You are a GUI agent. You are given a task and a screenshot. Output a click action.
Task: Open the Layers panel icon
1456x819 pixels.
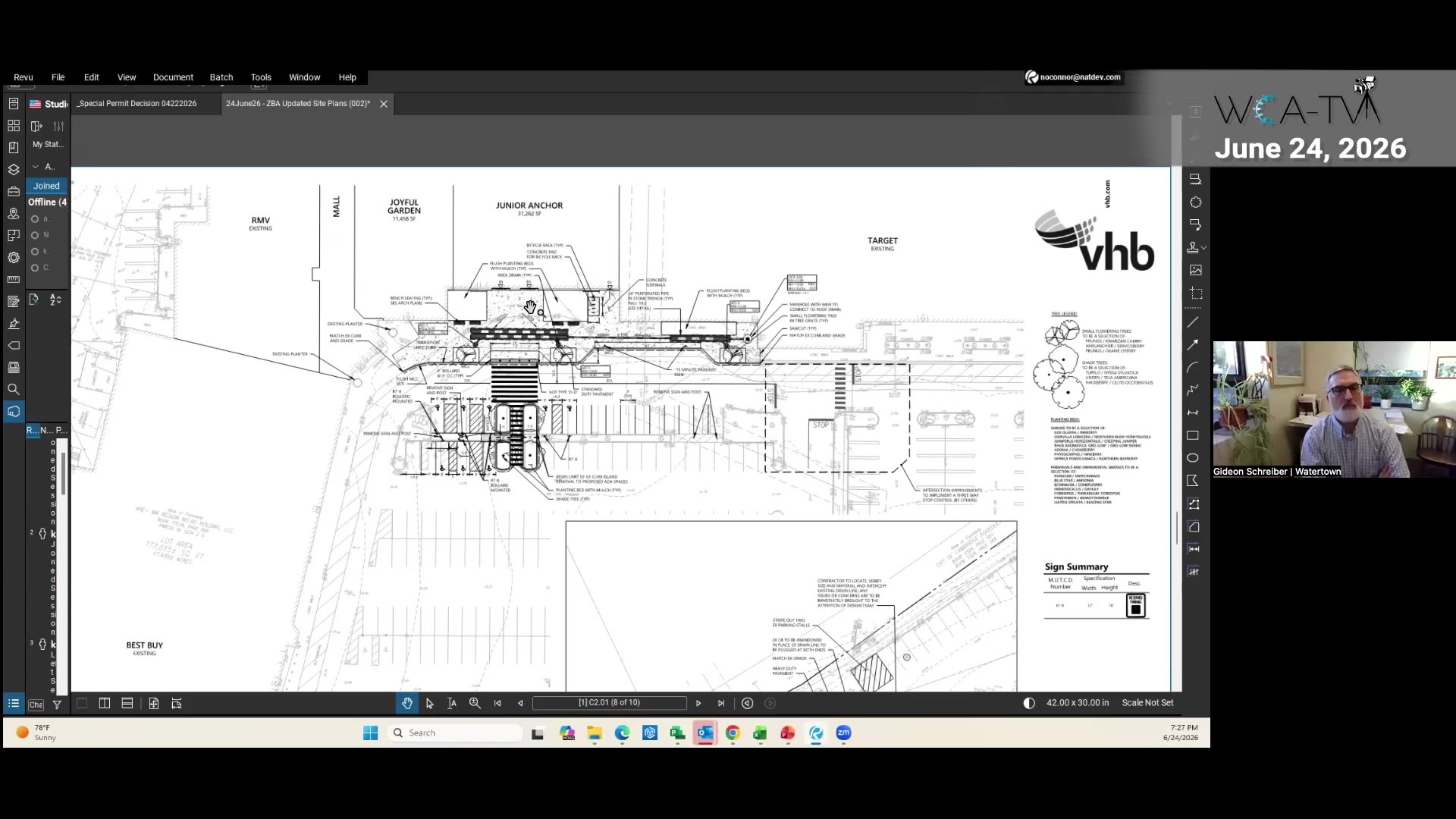click(14, 169)
